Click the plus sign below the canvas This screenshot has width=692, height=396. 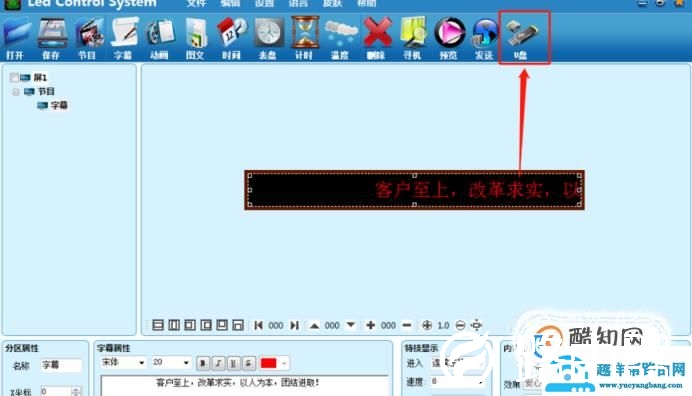(370, 325)
